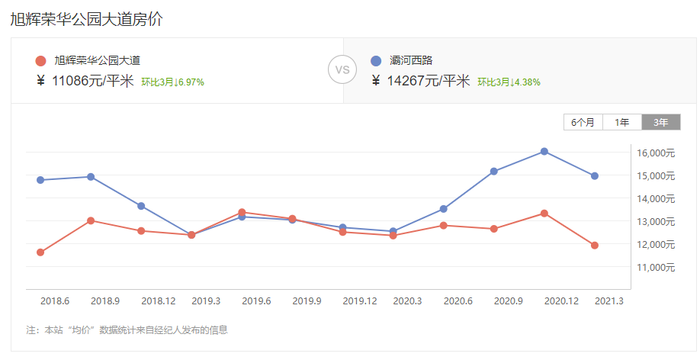The height and width of the screenshot is (360, 700).
Task: Click the 11086元/平米 price value
Action: point(93,81)
